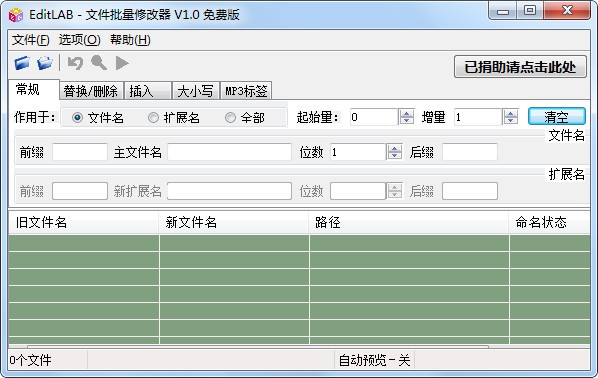Click the EditLAB app icon in title bar
Image resolution: width=598 pixels, height=378 pixels.
click(x=16, y=15)
